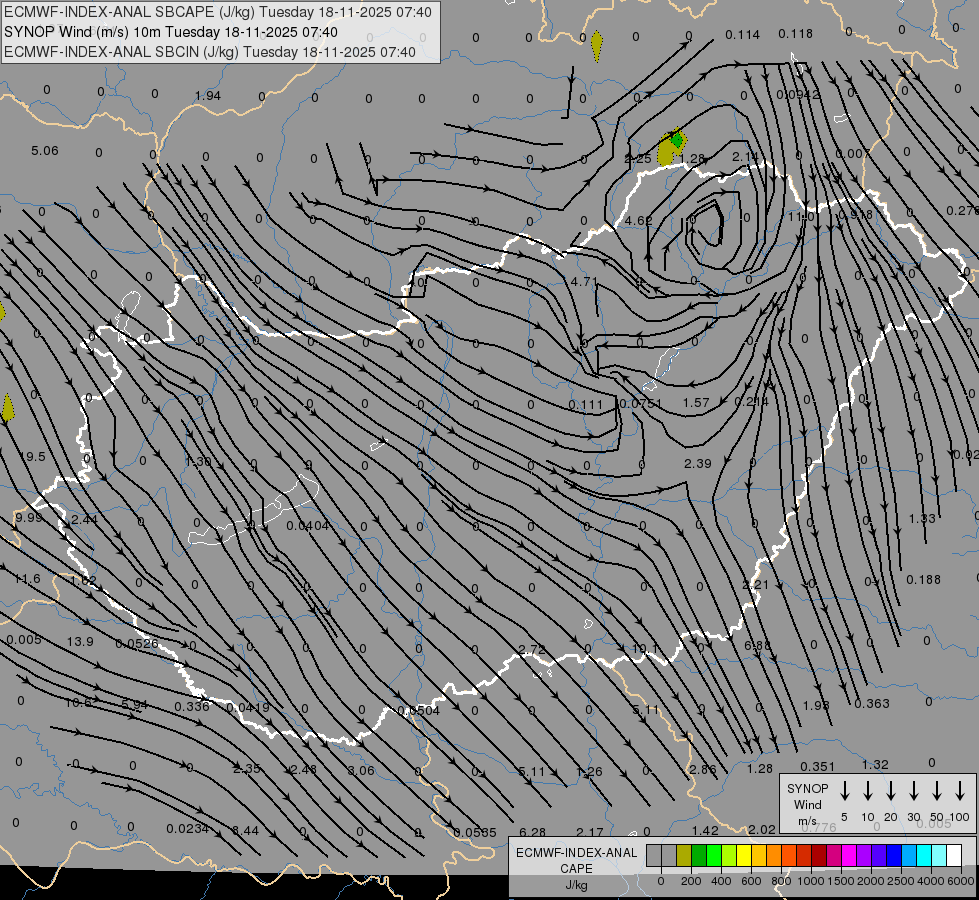Click the wind legend arrow above 50
This screenshot has width=979, height=900.
[x=937, y=791]
